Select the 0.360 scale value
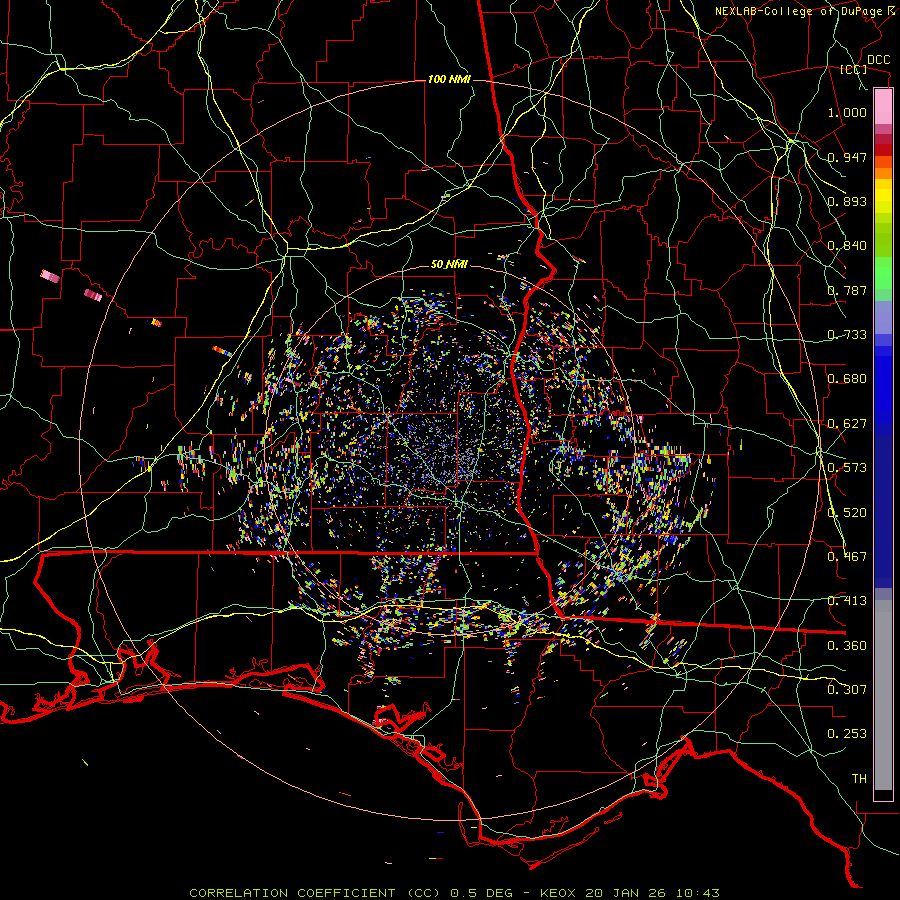 tap(847, 646)
